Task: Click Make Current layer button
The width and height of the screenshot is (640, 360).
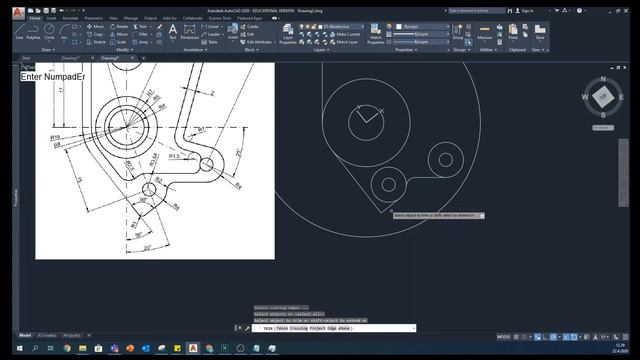Action: [345, 34]
